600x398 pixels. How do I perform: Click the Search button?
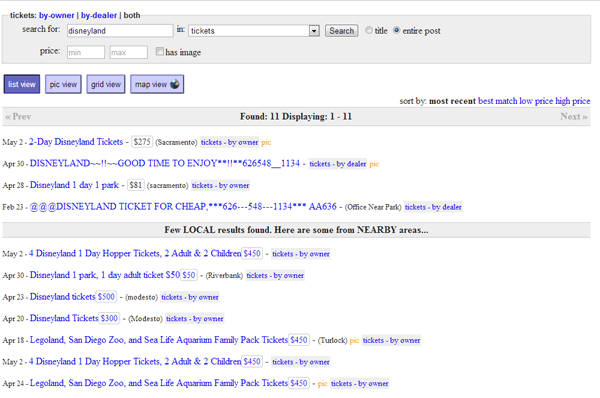(342, 31)
